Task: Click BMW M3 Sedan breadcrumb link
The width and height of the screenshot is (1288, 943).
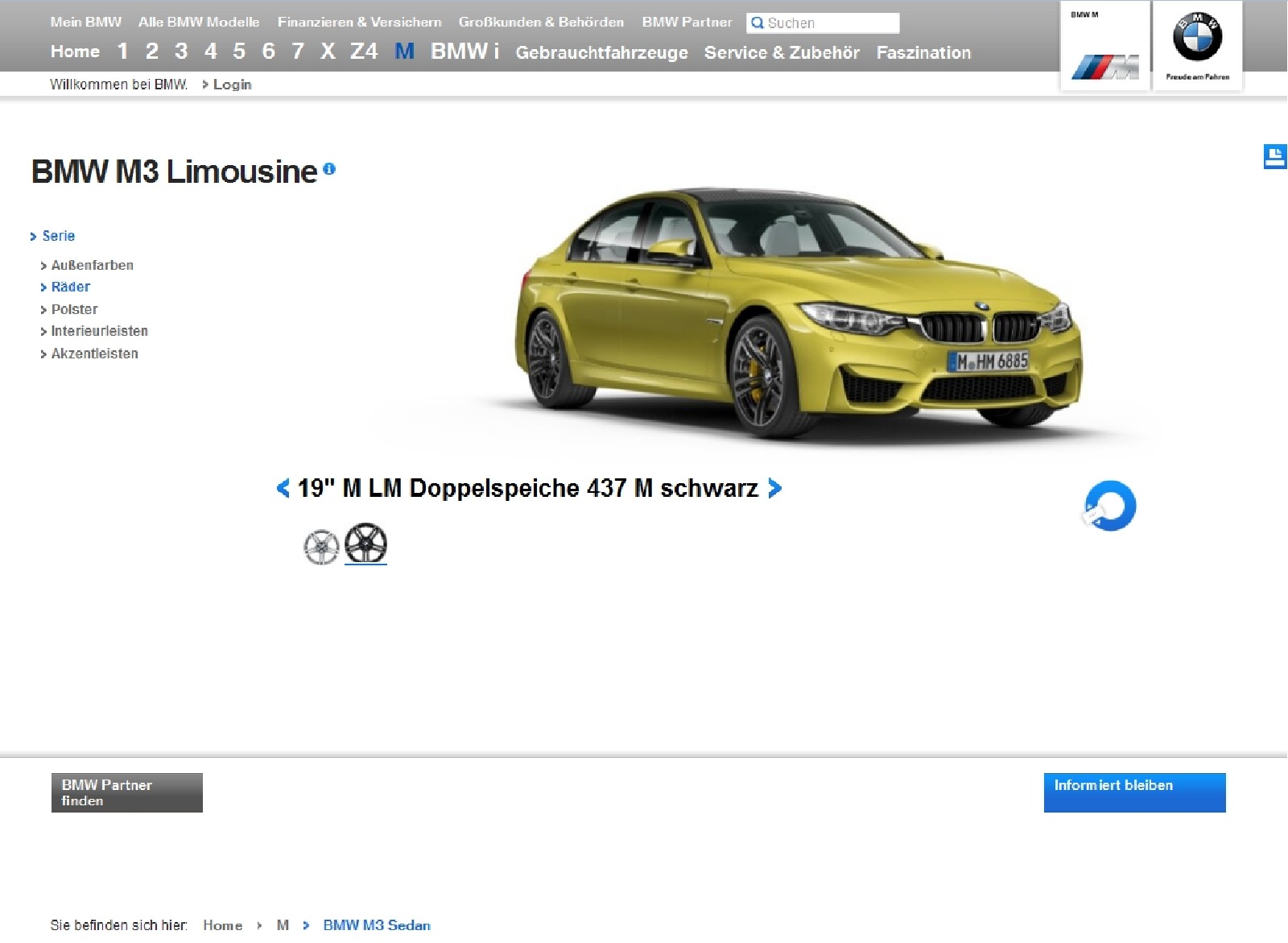Action: [x=377, y=925]
